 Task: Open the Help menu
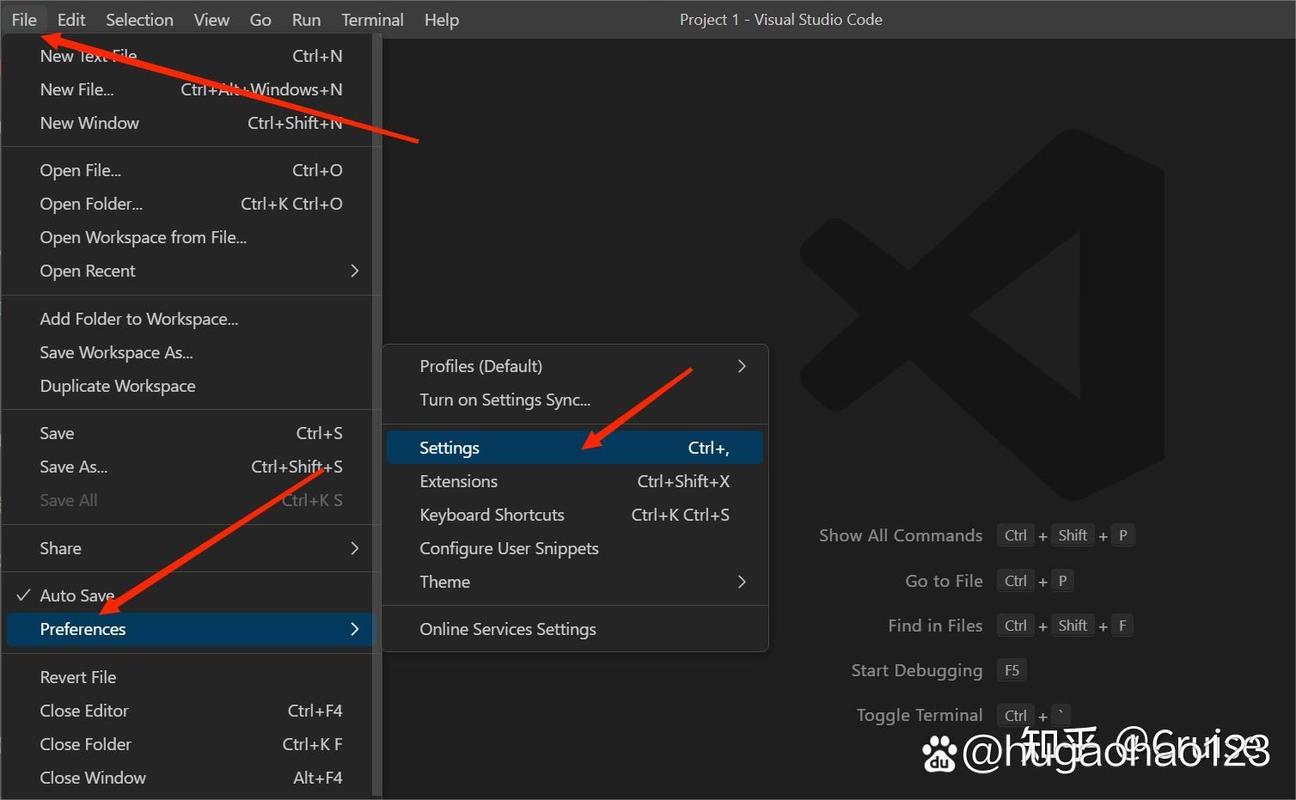coord(441,19)
